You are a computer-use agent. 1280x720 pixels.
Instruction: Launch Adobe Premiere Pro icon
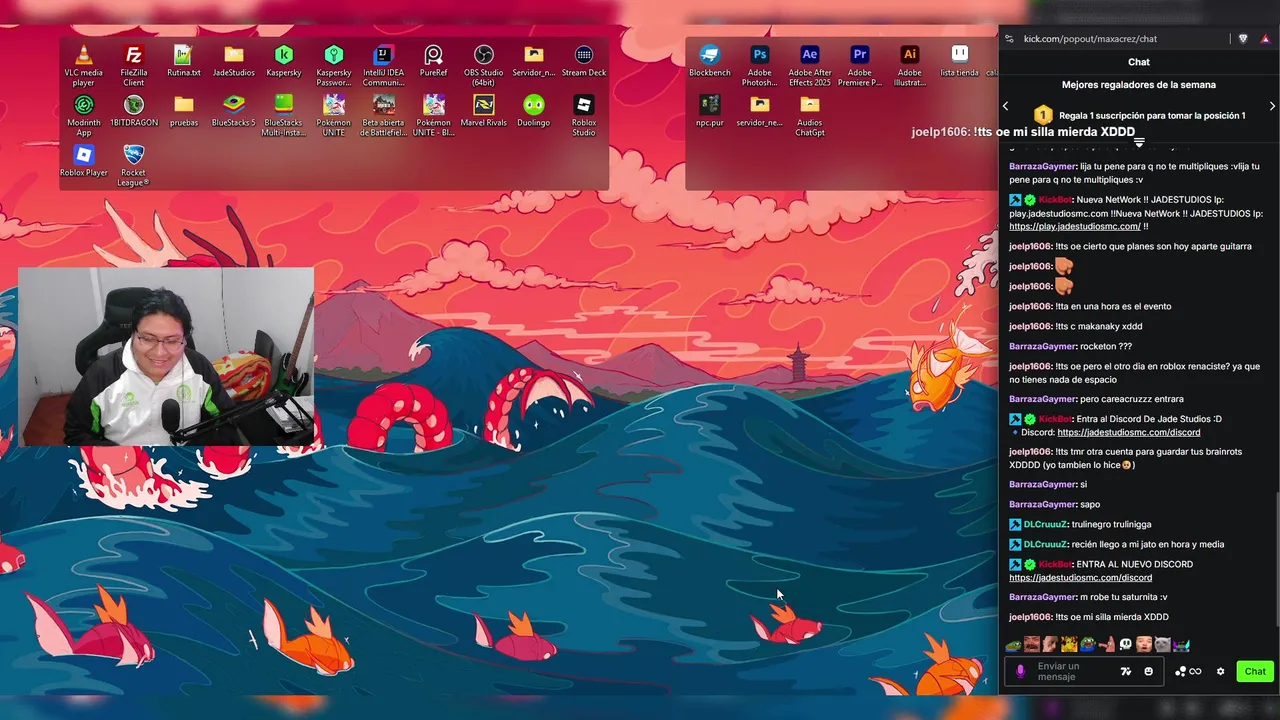pyautogui.click(x=859, y=65)
